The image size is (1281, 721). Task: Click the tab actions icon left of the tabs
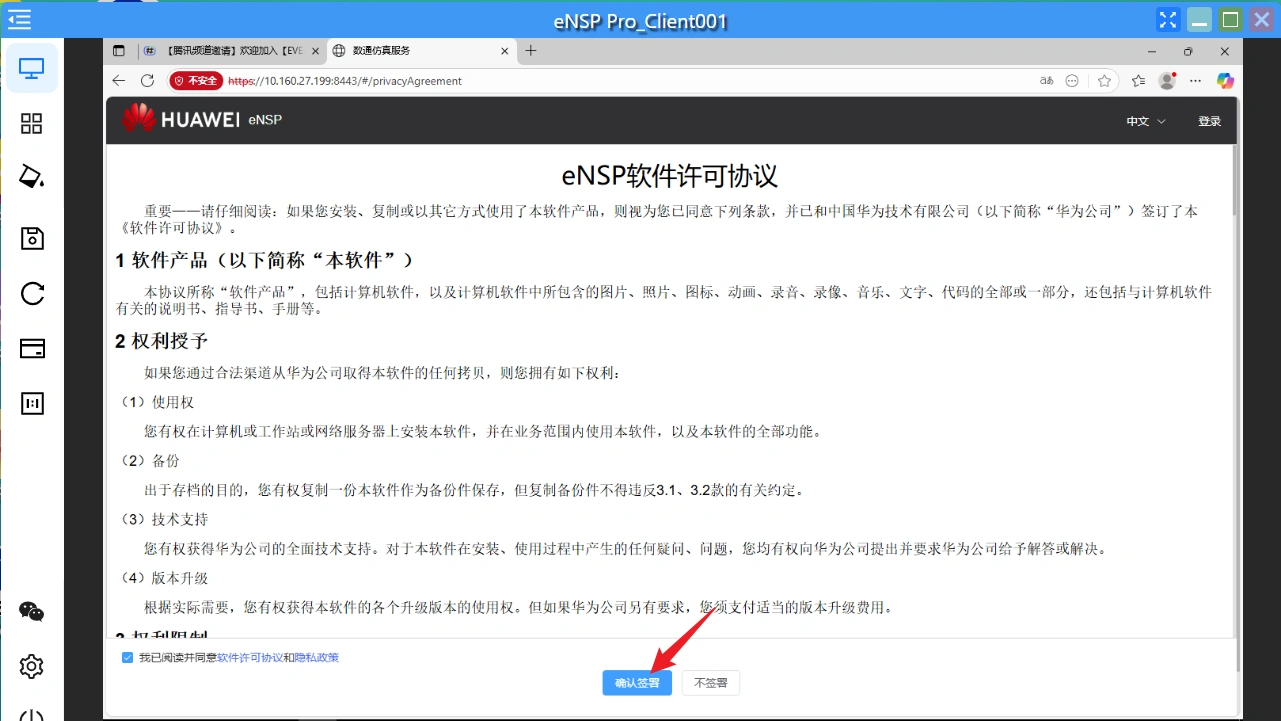[119, 51]
